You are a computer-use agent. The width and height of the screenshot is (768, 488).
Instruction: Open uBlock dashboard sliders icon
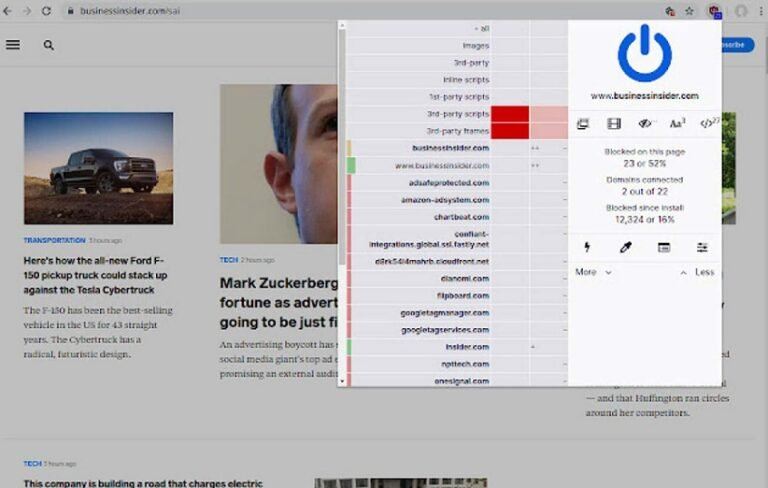[x=702, y=247]
